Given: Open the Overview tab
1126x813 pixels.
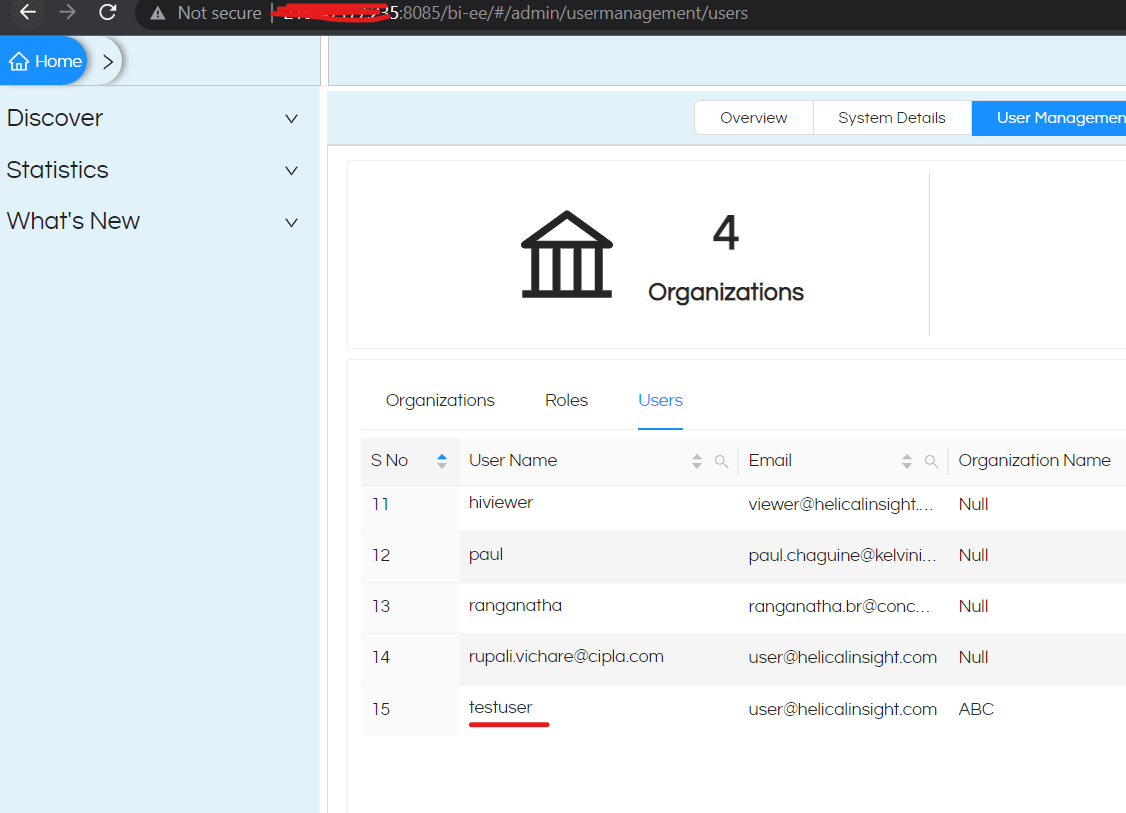Looking at the screenshot, I should tap(753, 118).
